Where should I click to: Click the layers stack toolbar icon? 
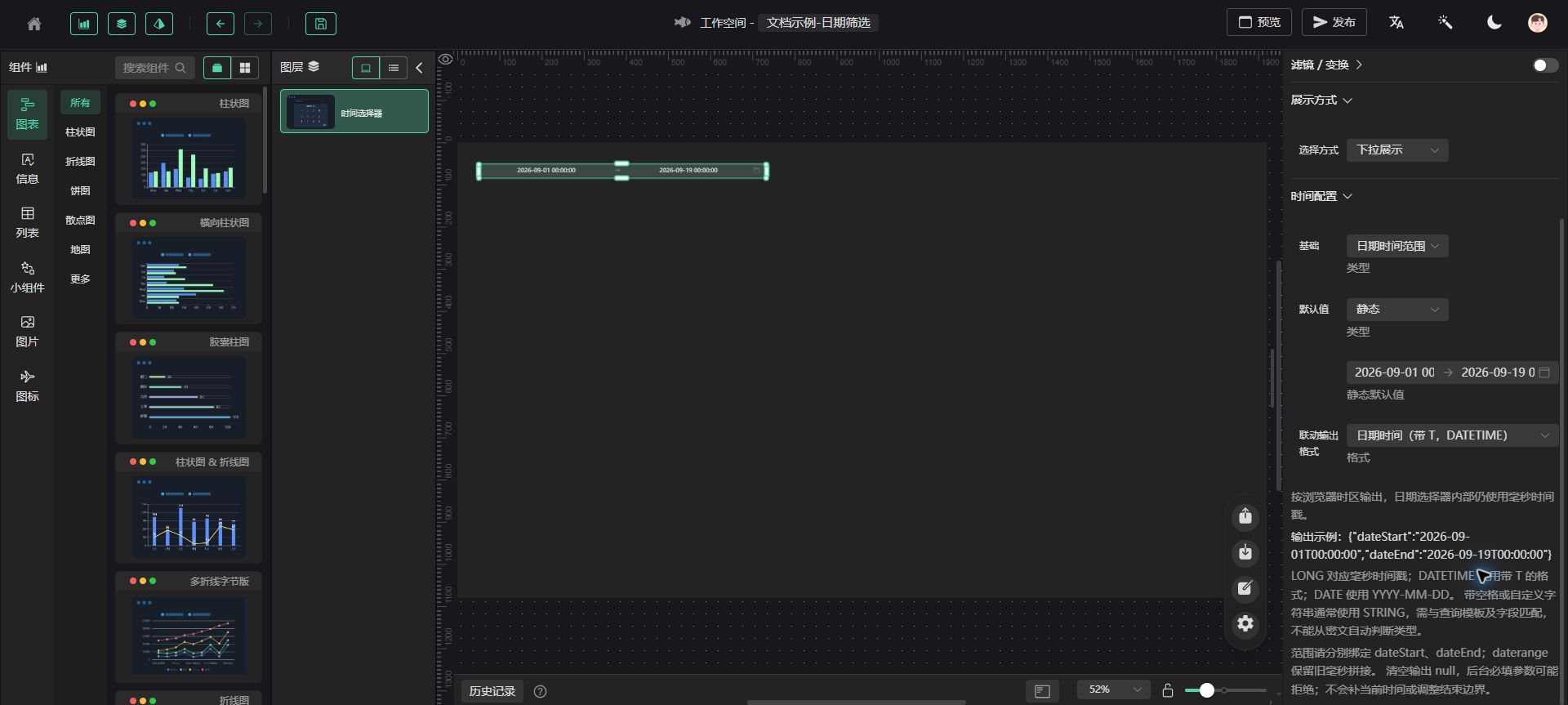[x=122, y=24]
